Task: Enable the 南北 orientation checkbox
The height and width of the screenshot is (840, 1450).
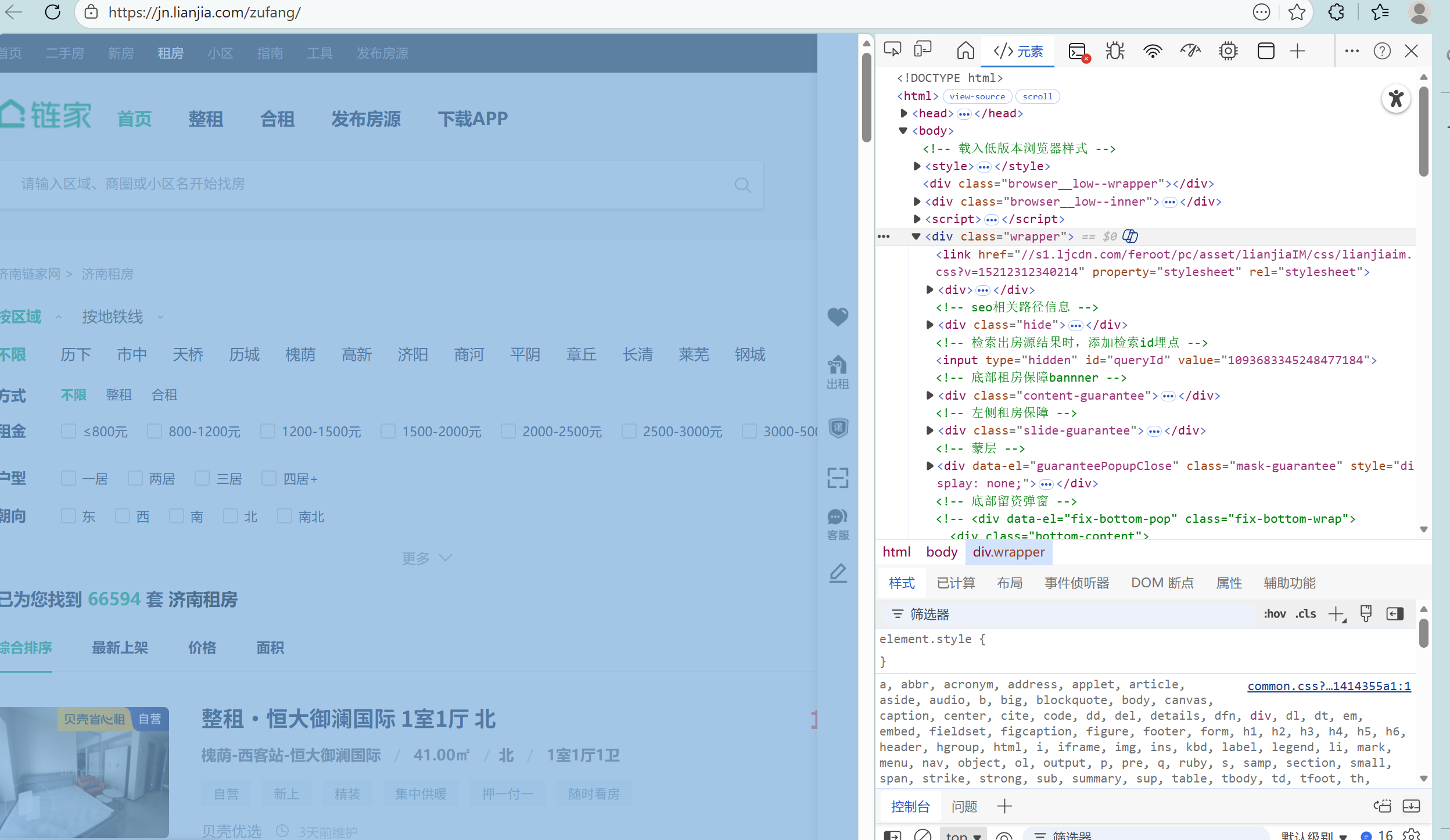Action: tap(285, 516)
